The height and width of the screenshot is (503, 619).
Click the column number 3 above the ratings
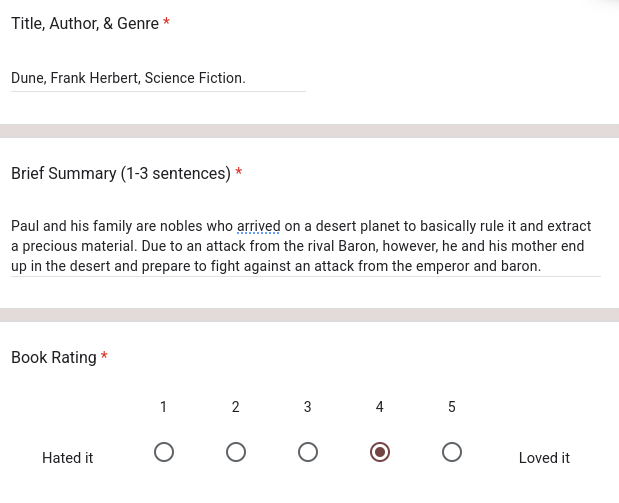pyautogui.click(x=308, y=407)
